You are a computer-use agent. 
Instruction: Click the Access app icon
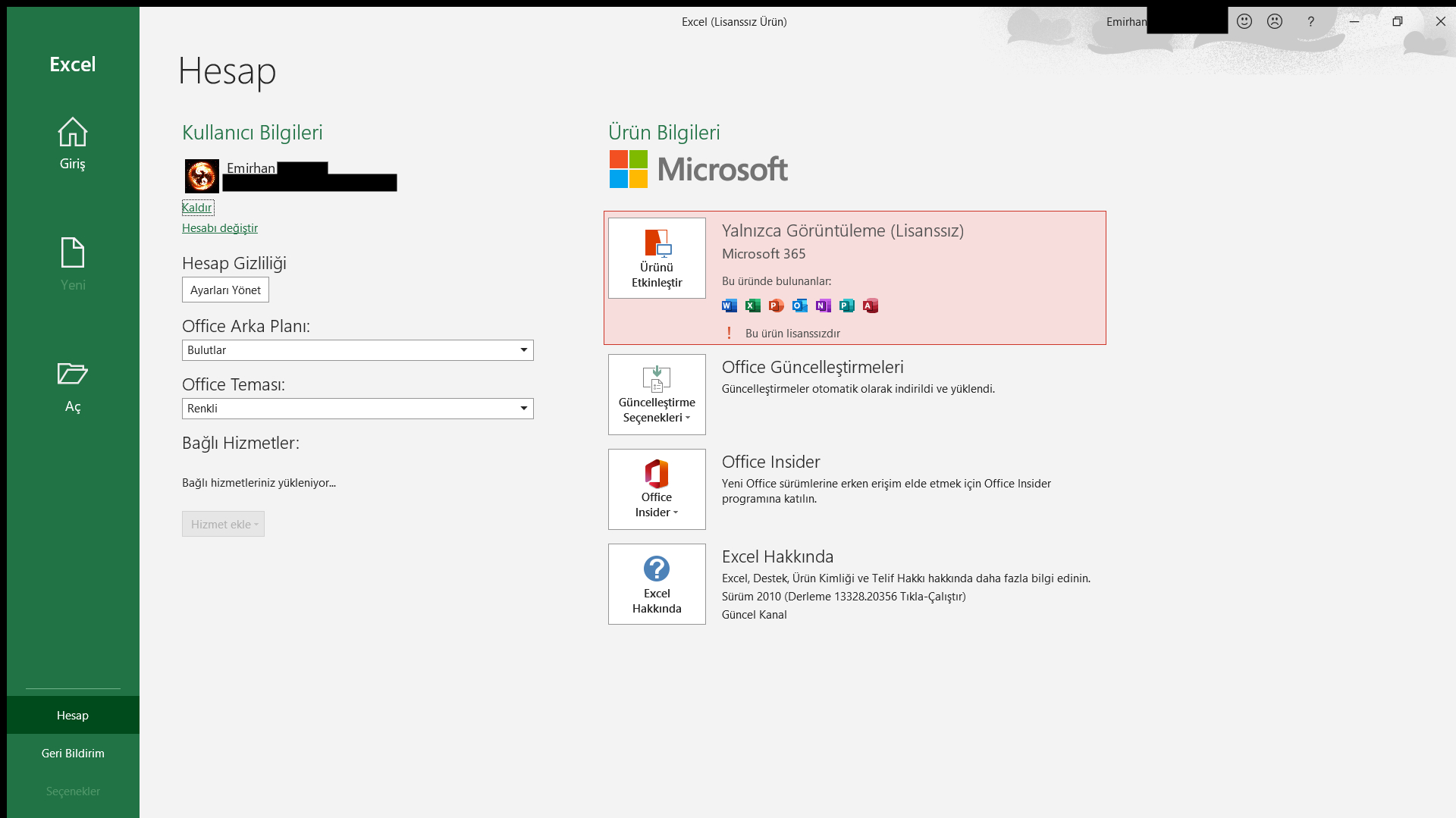(871, 306)
